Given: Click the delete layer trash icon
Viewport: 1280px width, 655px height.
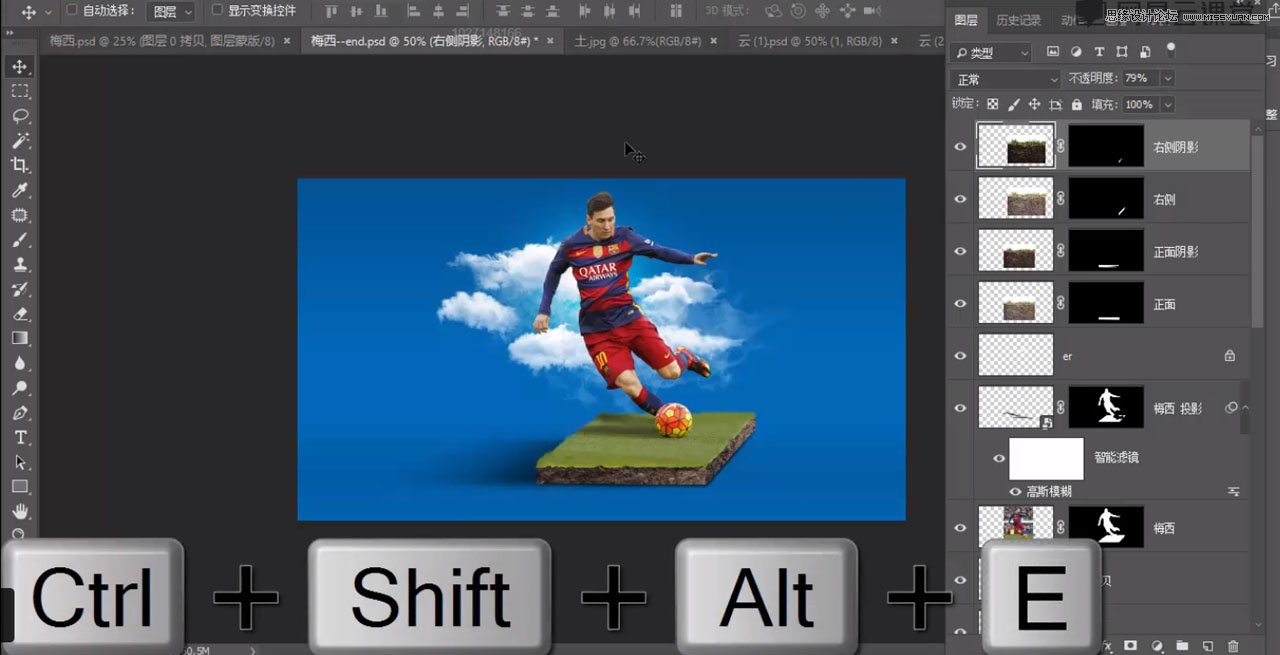Looking at the screenshot, I should (x=1233, y=647).
